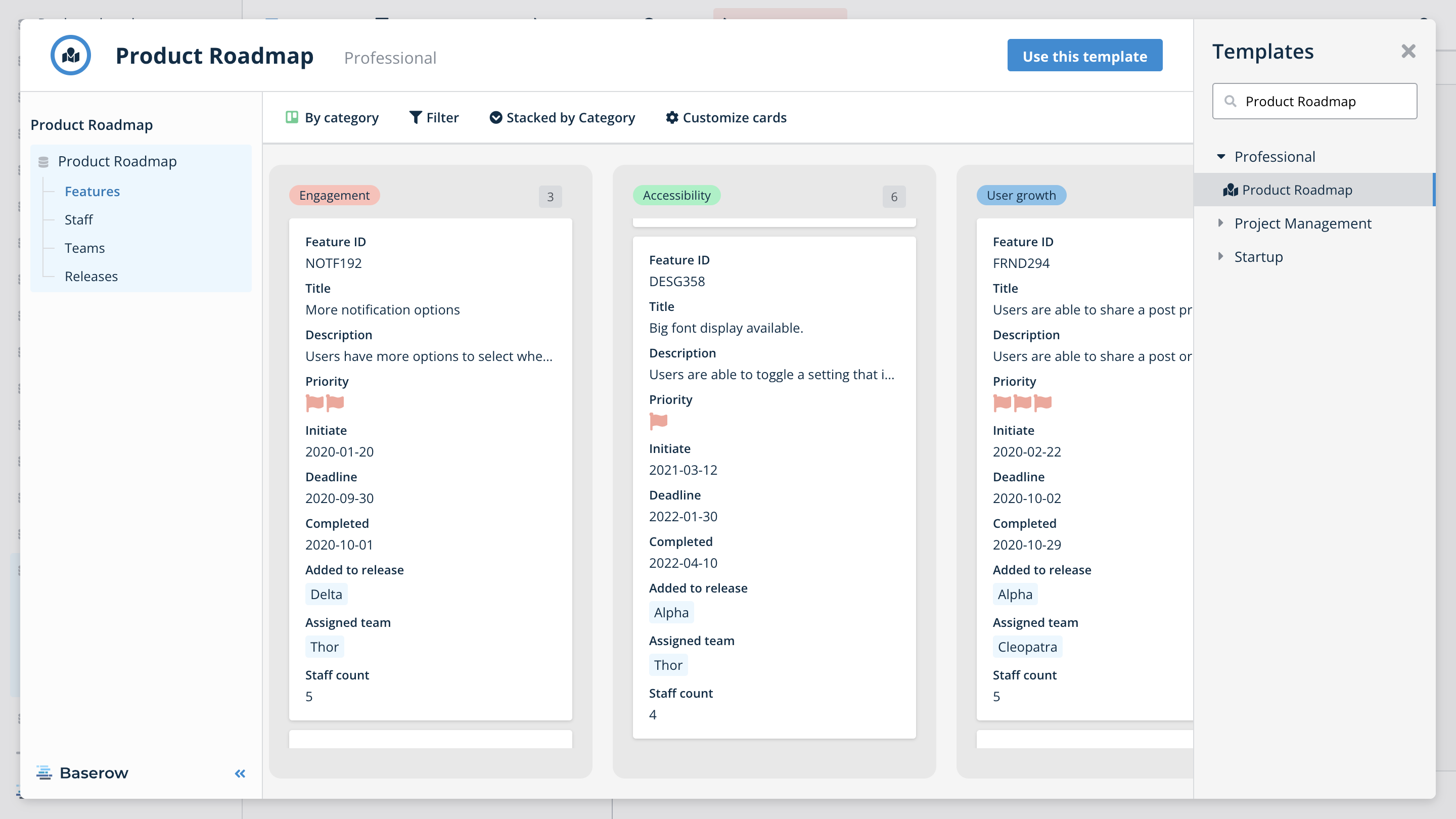
Task: Expand the Startup templates category
Action: 1221,257
